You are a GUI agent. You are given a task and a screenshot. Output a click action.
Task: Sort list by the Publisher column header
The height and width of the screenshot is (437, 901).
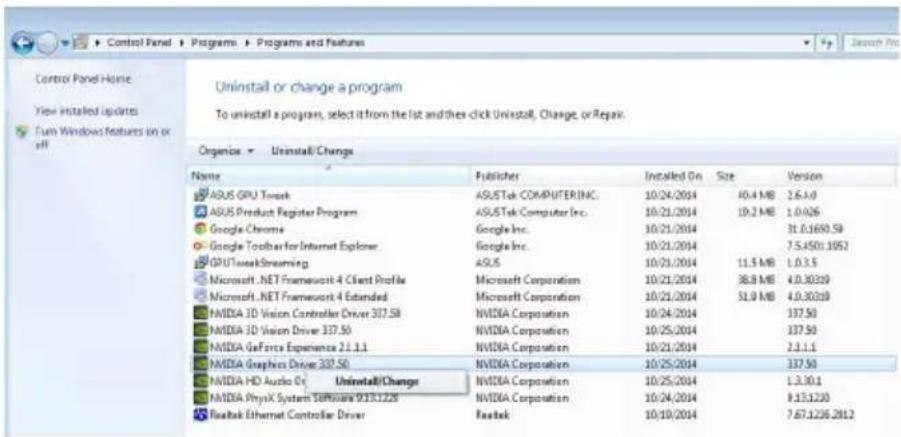pyautogui.click(x=556, y=175)
